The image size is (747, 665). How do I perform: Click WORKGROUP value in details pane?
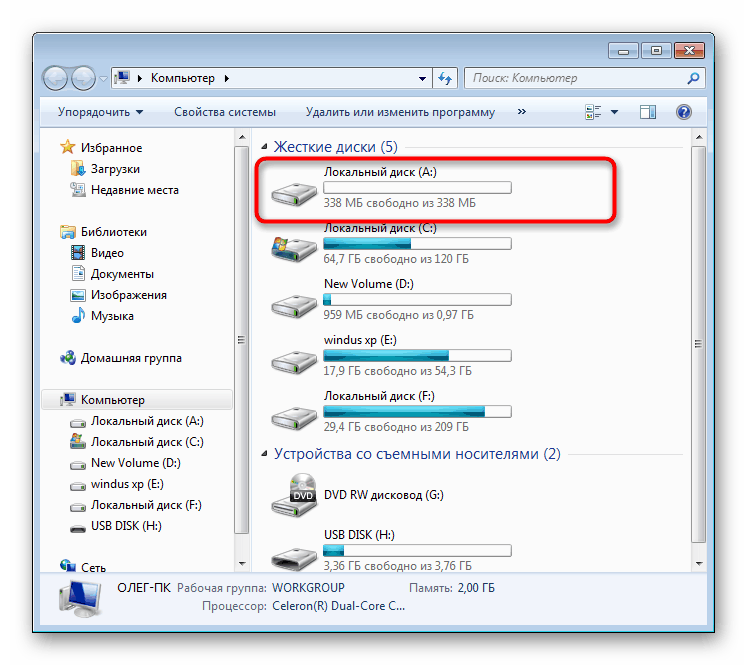point(308,588)
